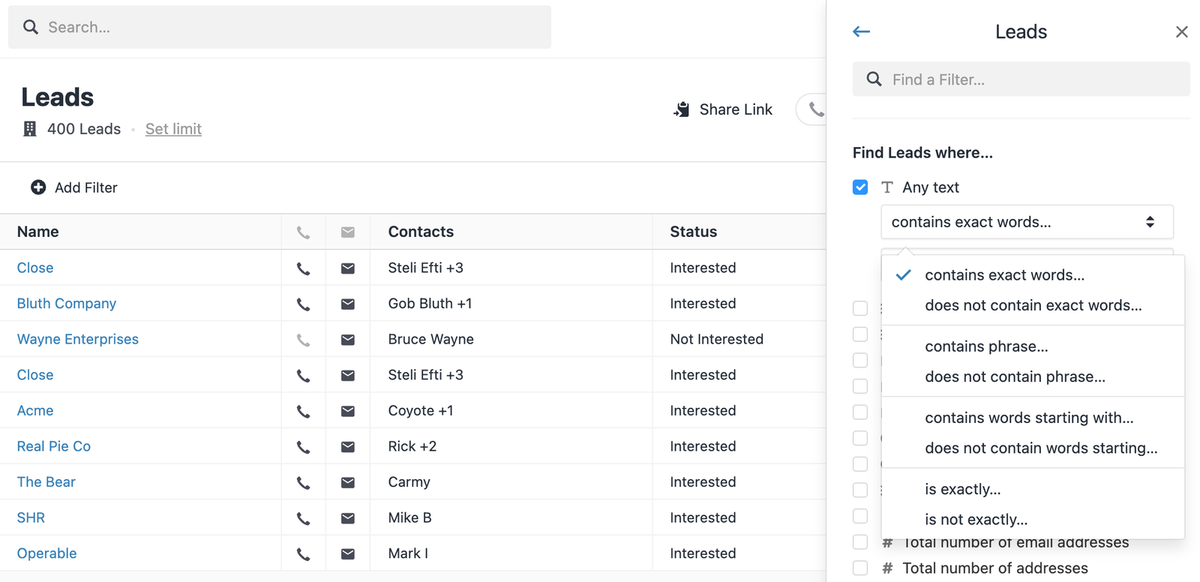The height and width of the screenshot is (582, 1200).
Task: Click the phone icon in the Operable row
Action: pyautogui.click(x=303, y=554)
